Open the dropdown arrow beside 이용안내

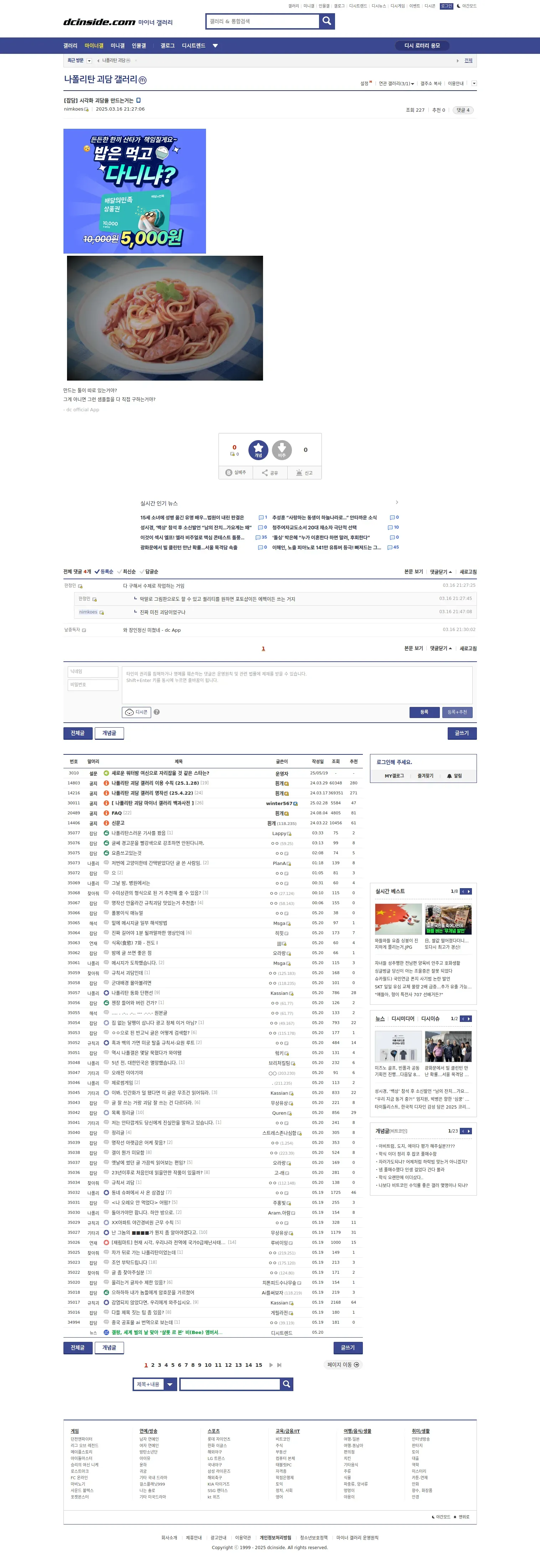(x=474, y=83)
